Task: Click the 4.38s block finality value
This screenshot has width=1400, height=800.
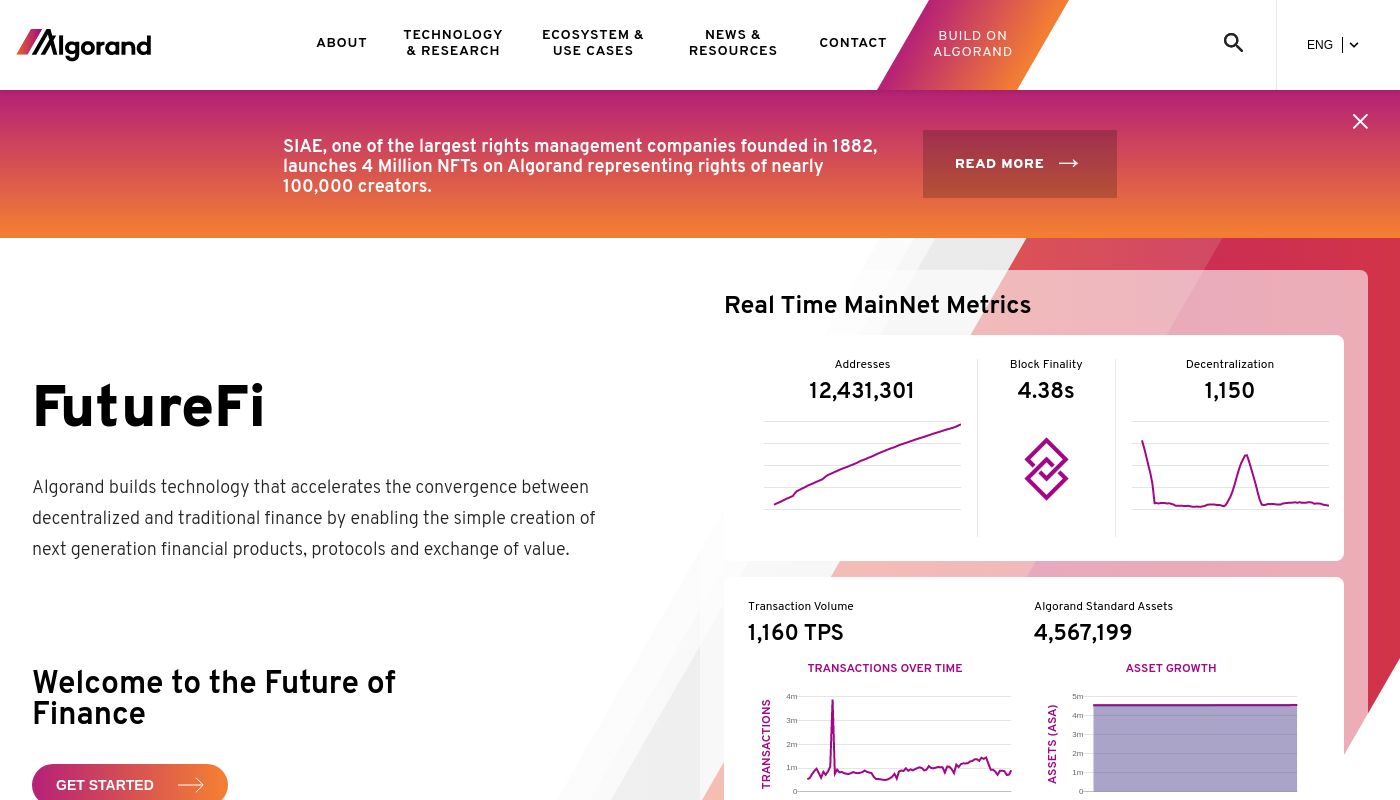Action: click(1046, 391)
